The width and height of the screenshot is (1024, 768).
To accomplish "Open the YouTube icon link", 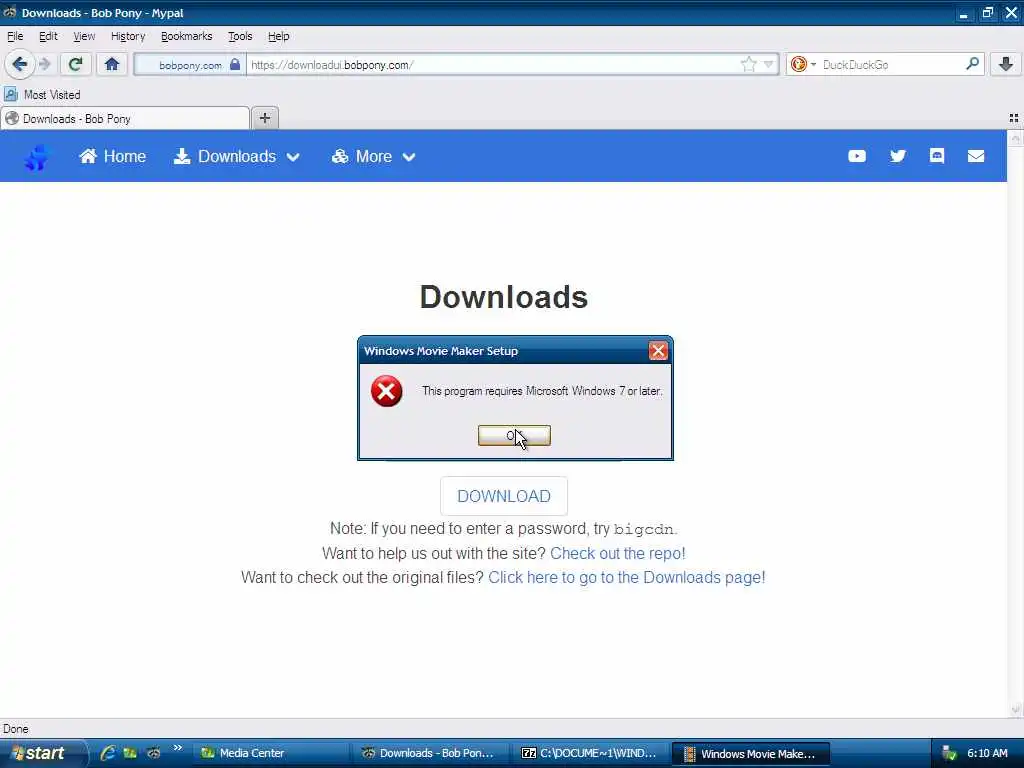I will click(x=857, y=156).
